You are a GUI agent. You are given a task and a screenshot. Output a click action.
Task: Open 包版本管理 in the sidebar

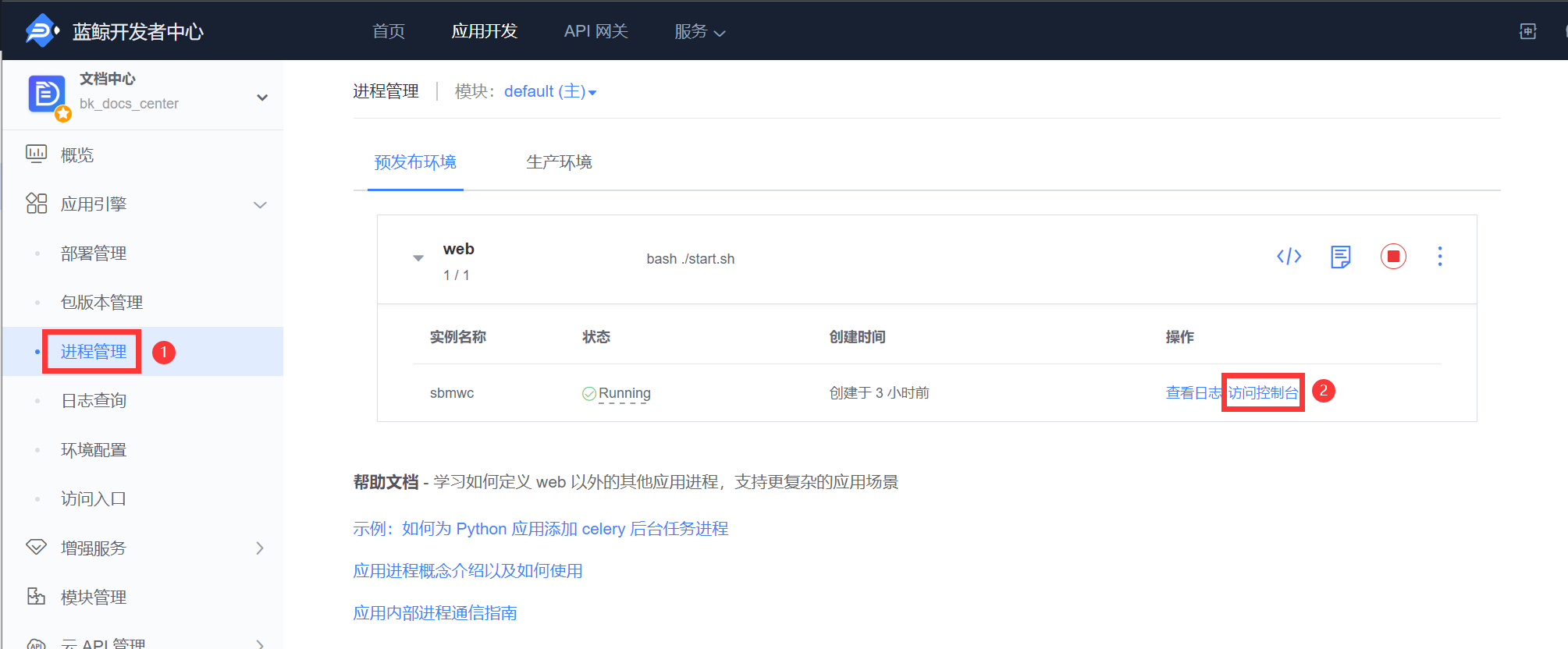point(102,303)
